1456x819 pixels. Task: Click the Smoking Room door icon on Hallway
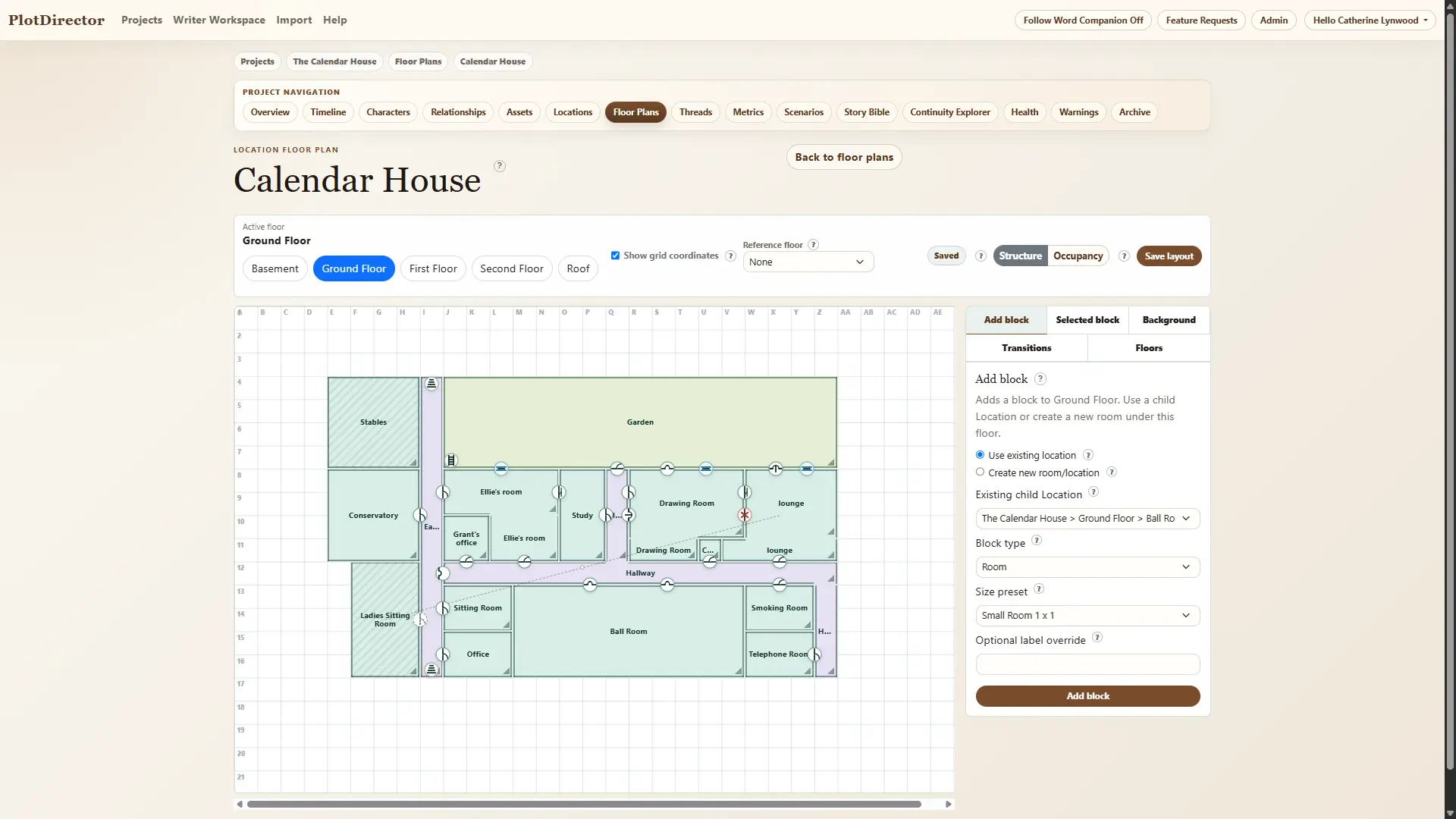780,585
